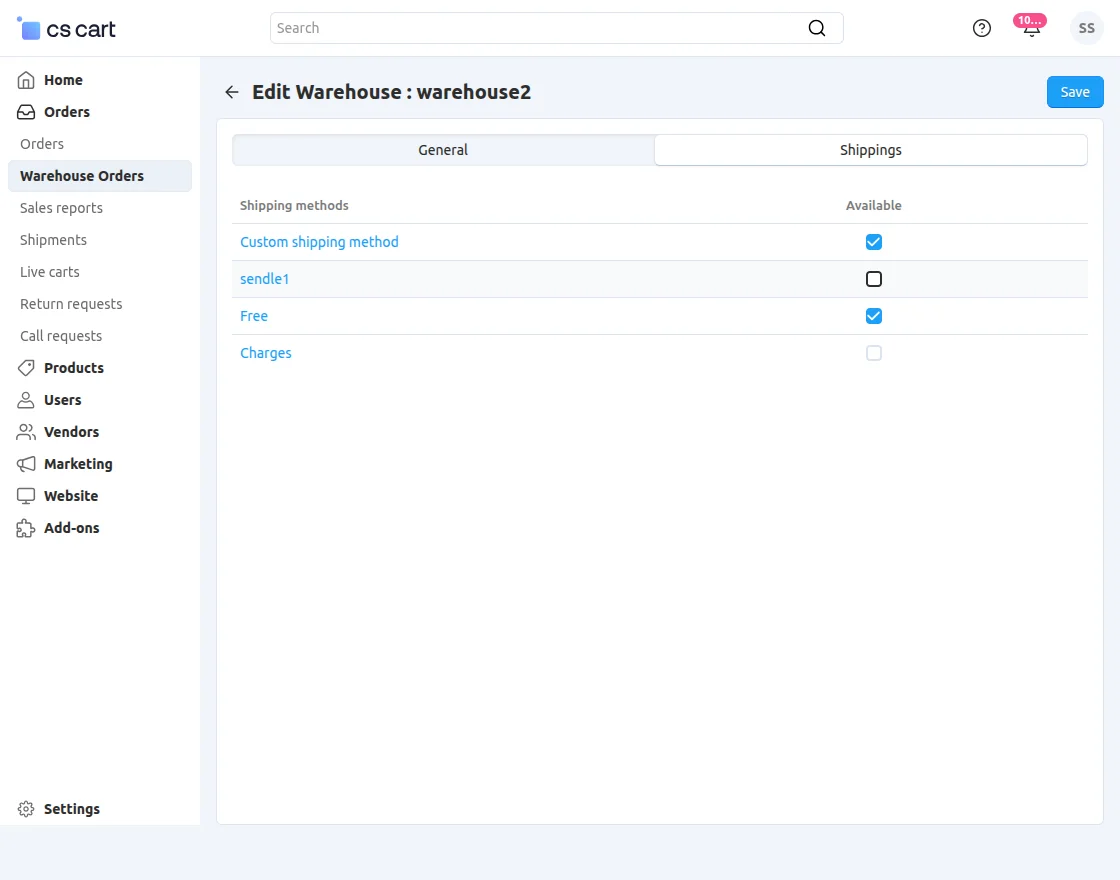Open the notifications bell icon
The height and width of the screenshot is (880, 1120).
(x=1031, y=28)
